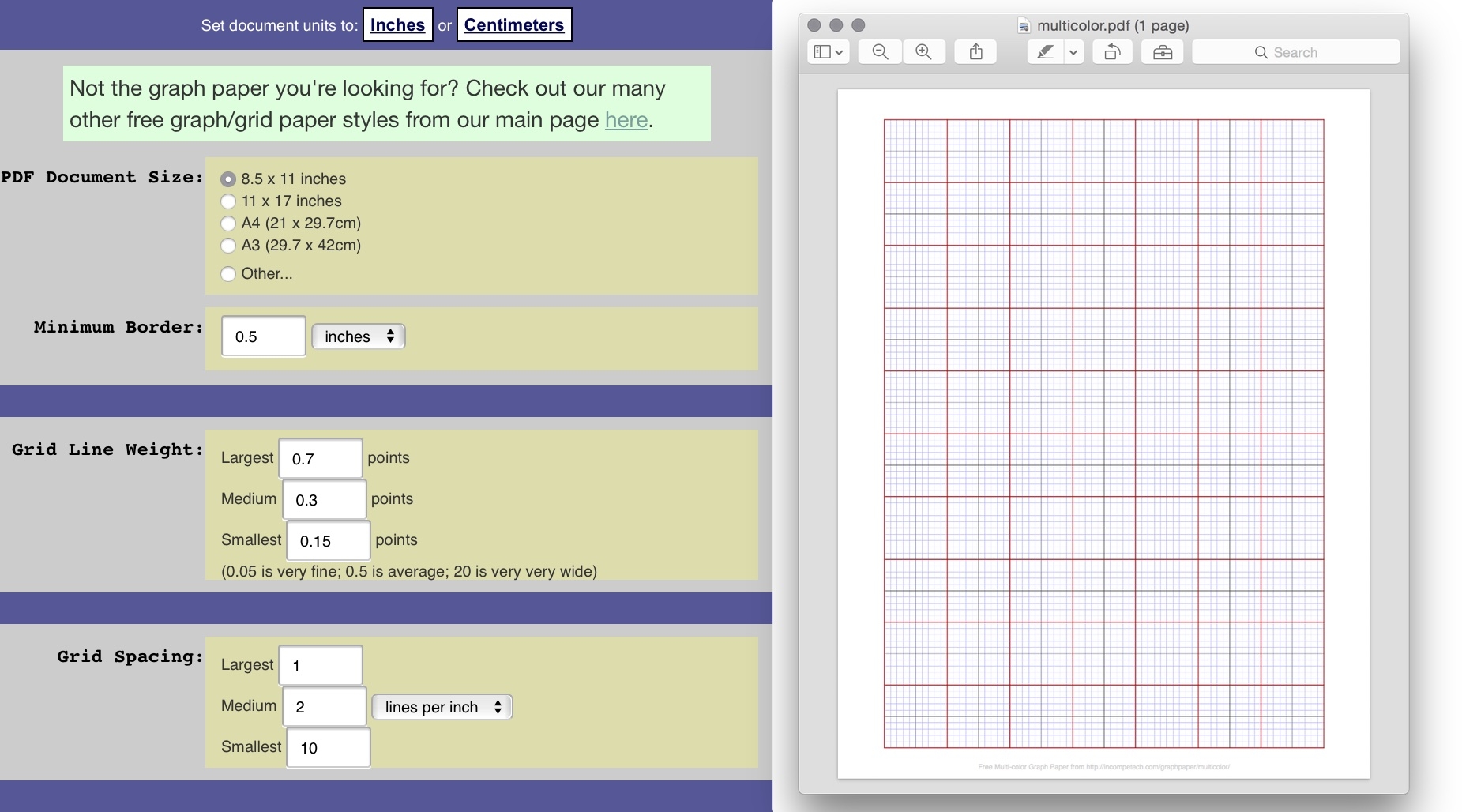The width and height of the screenshot is (1462, 812).
Task: Click the graph paper page preview
Action: pos(1103,434)
